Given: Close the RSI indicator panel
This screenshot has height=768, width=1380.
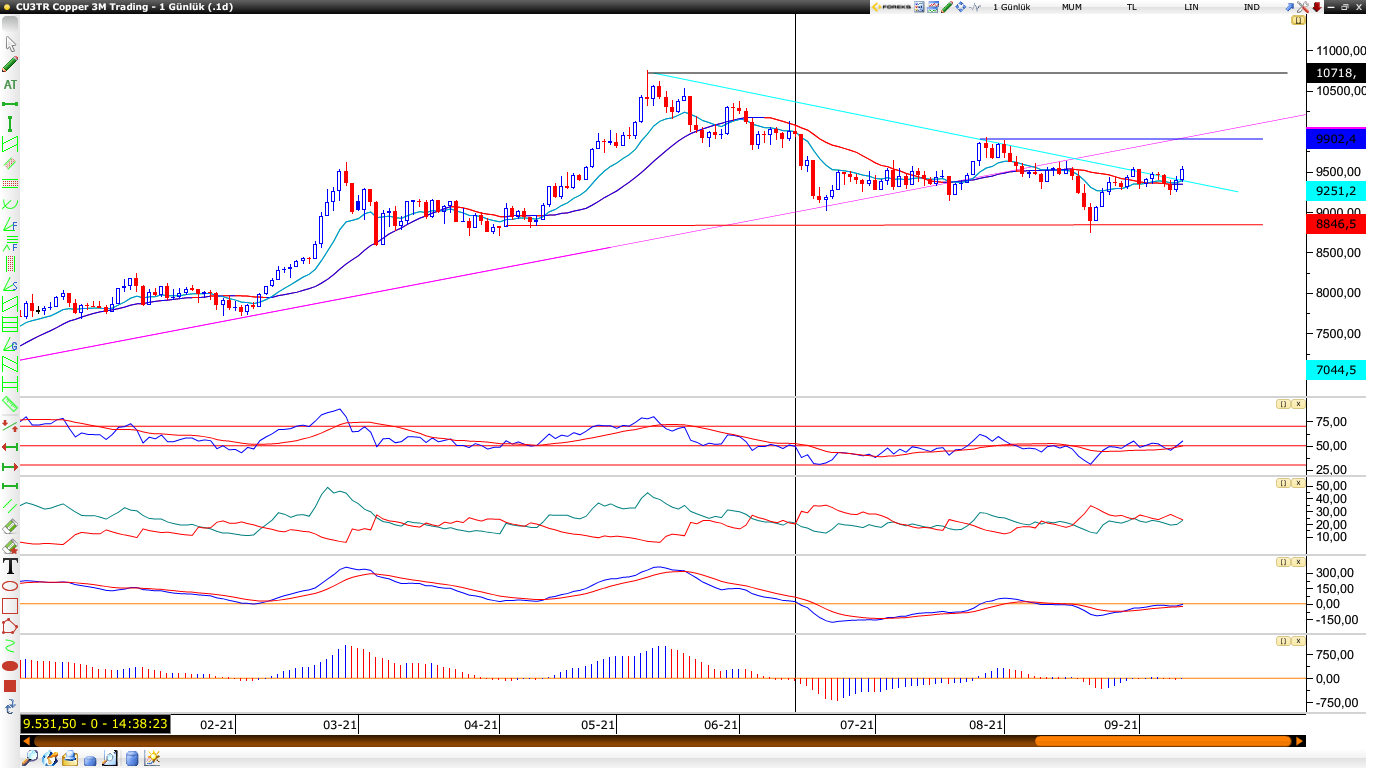Looking at the screenshot, I should click(x=1298, y=404).
